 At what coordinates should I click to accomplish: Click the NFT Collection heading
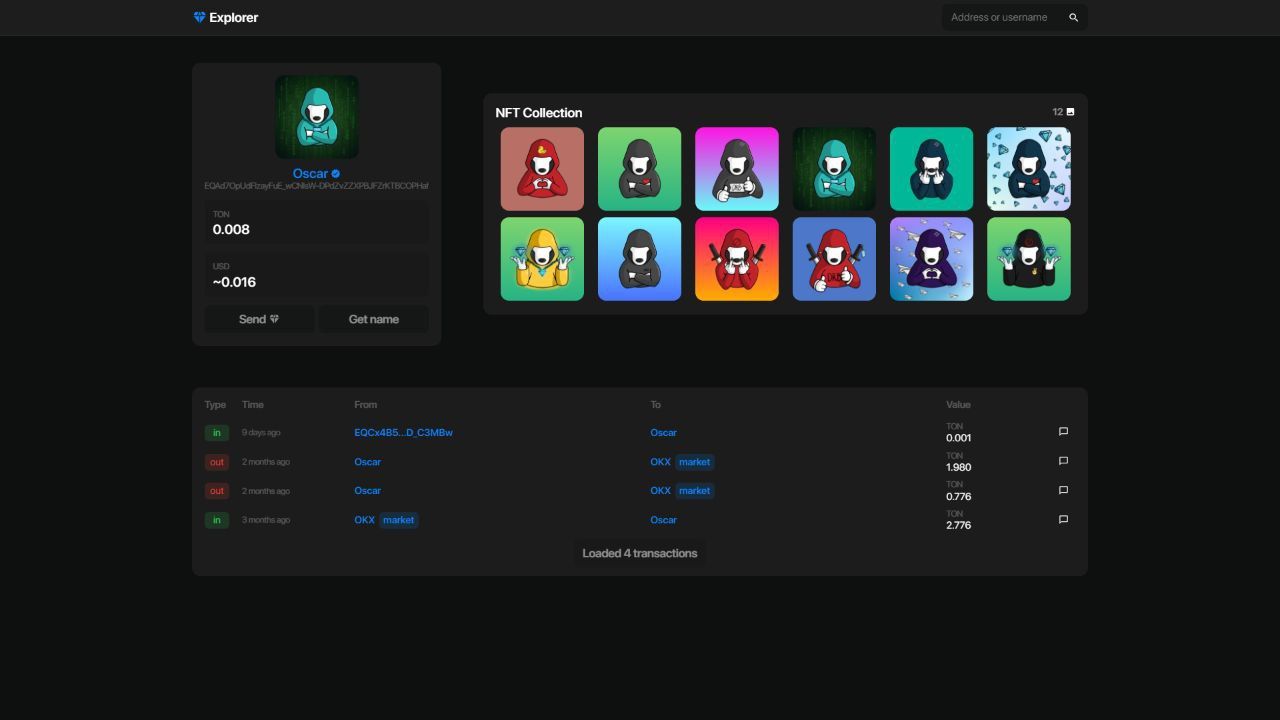[538, 113]
